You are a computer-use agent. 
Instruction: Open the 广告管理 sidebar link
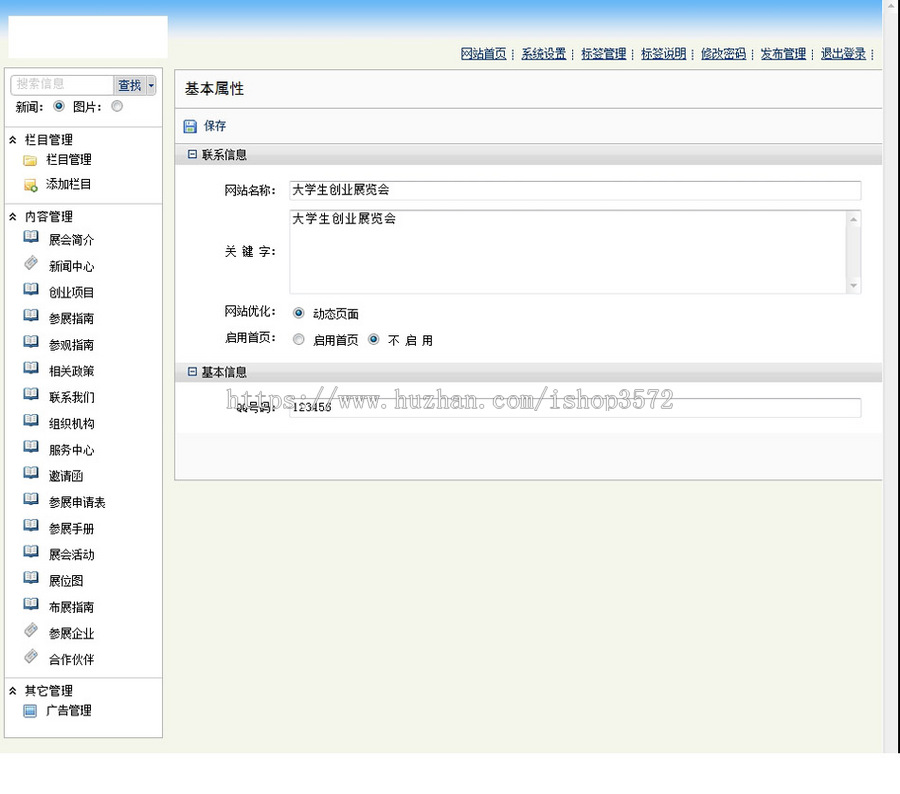[x=68, y=711]
